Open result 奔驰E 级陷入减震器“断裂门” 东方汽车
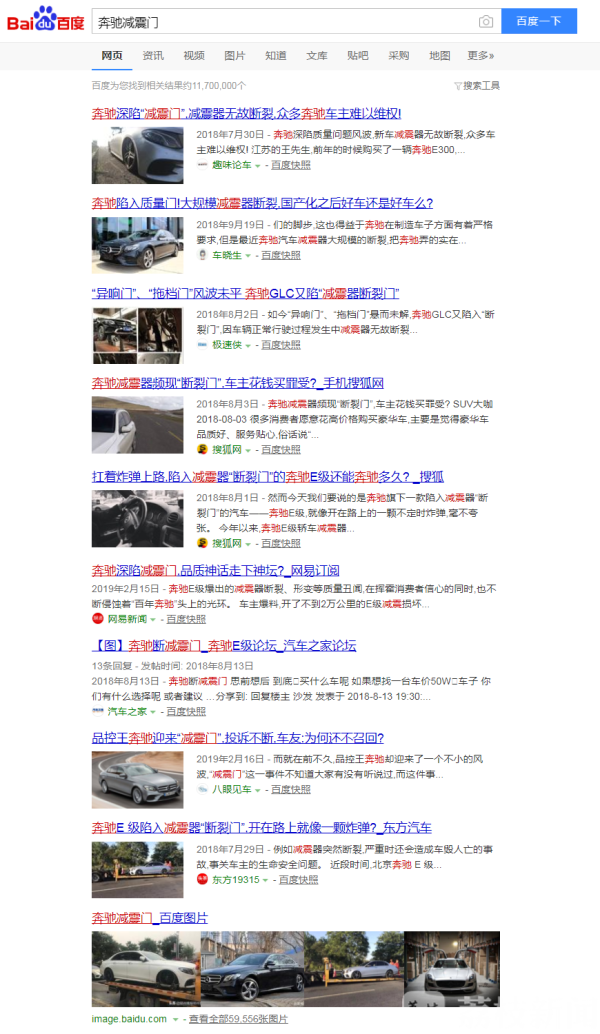This screenshot has width=600, height=1034. coord(262,828)
